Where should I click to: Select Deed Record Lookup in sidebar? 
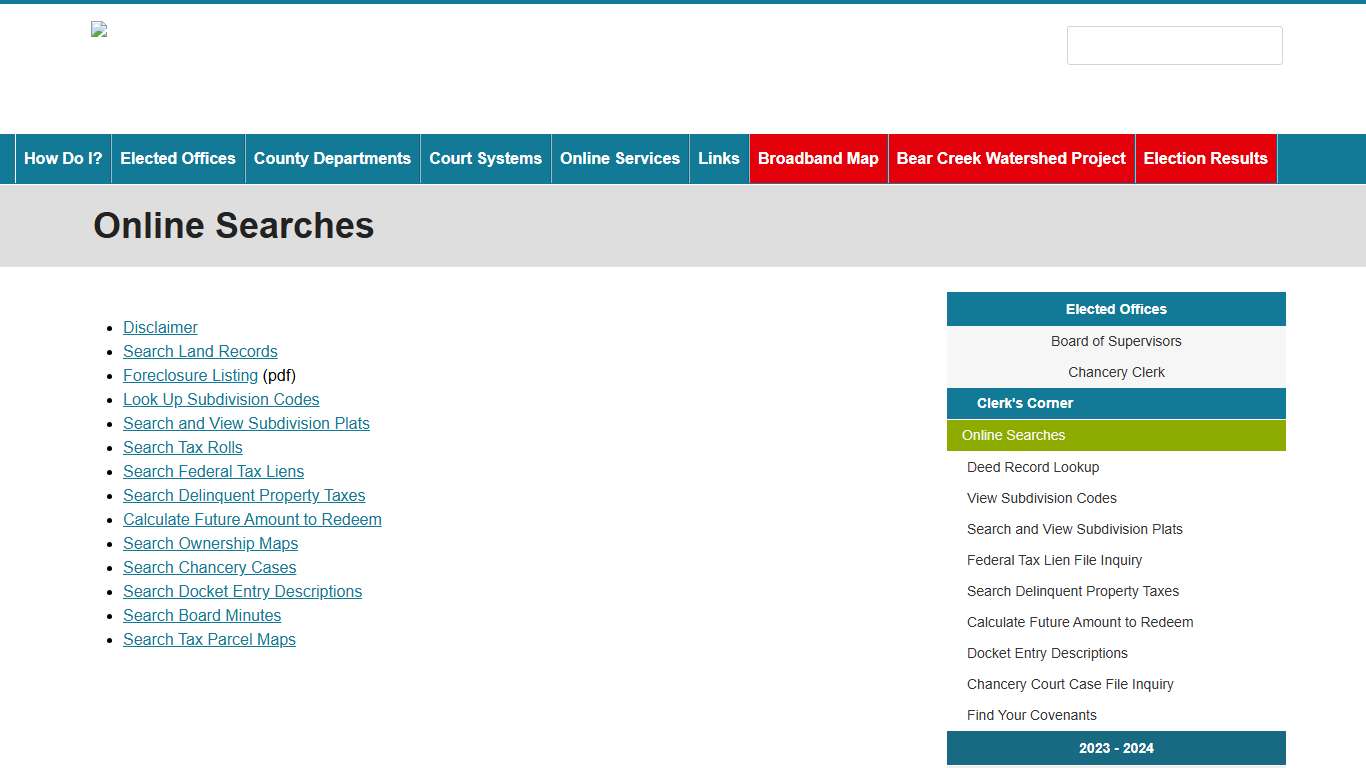[x=1033, y=467]
